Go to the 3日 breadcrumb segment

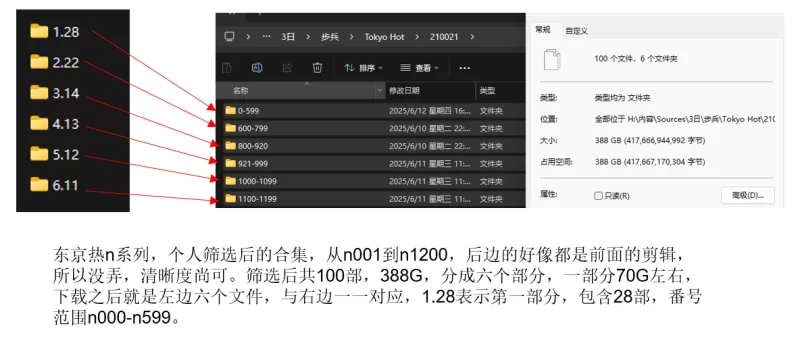click(288, 37)
